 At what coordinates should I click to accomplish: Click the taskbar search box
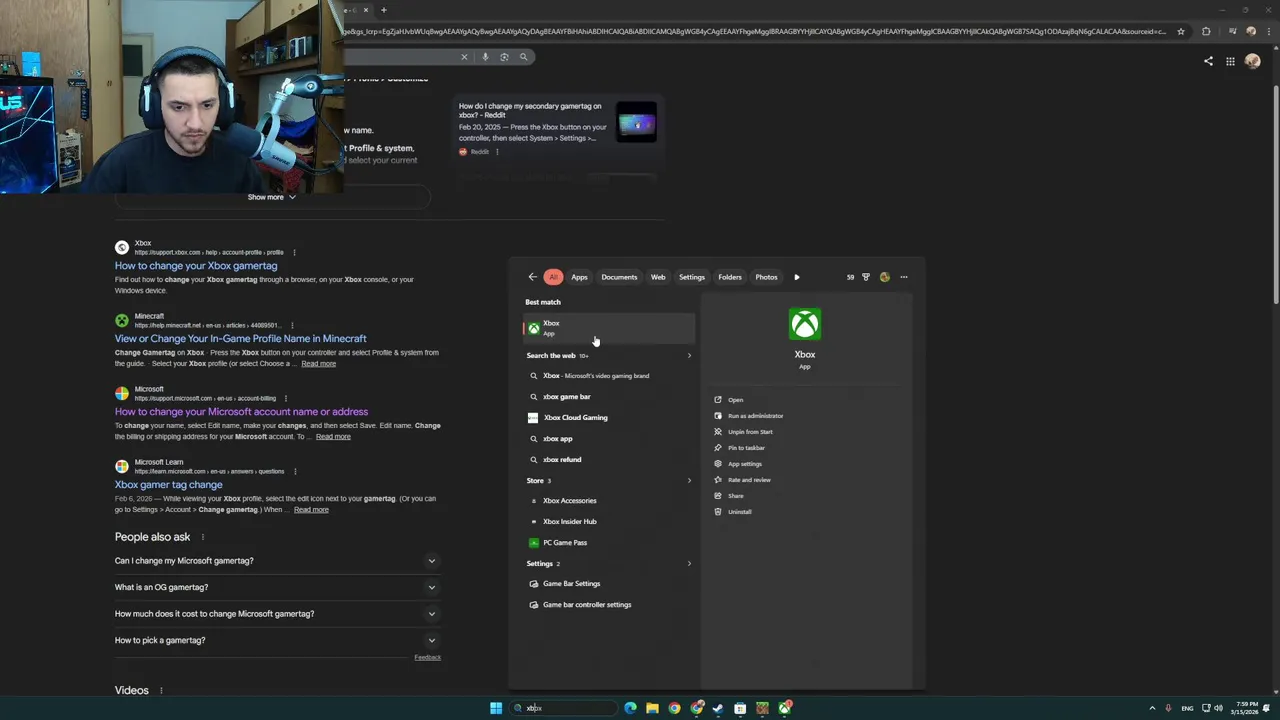pos(563,708)
